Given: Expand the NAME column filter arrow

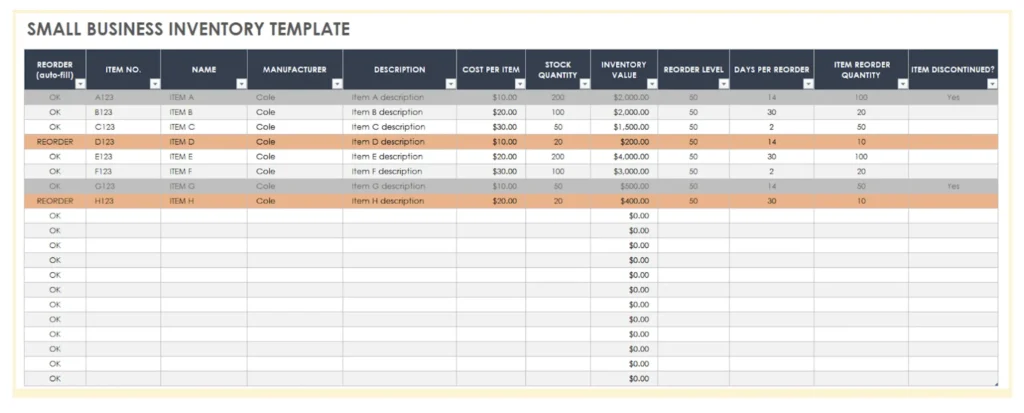Looking at the screenshot, I should [241, 84].
